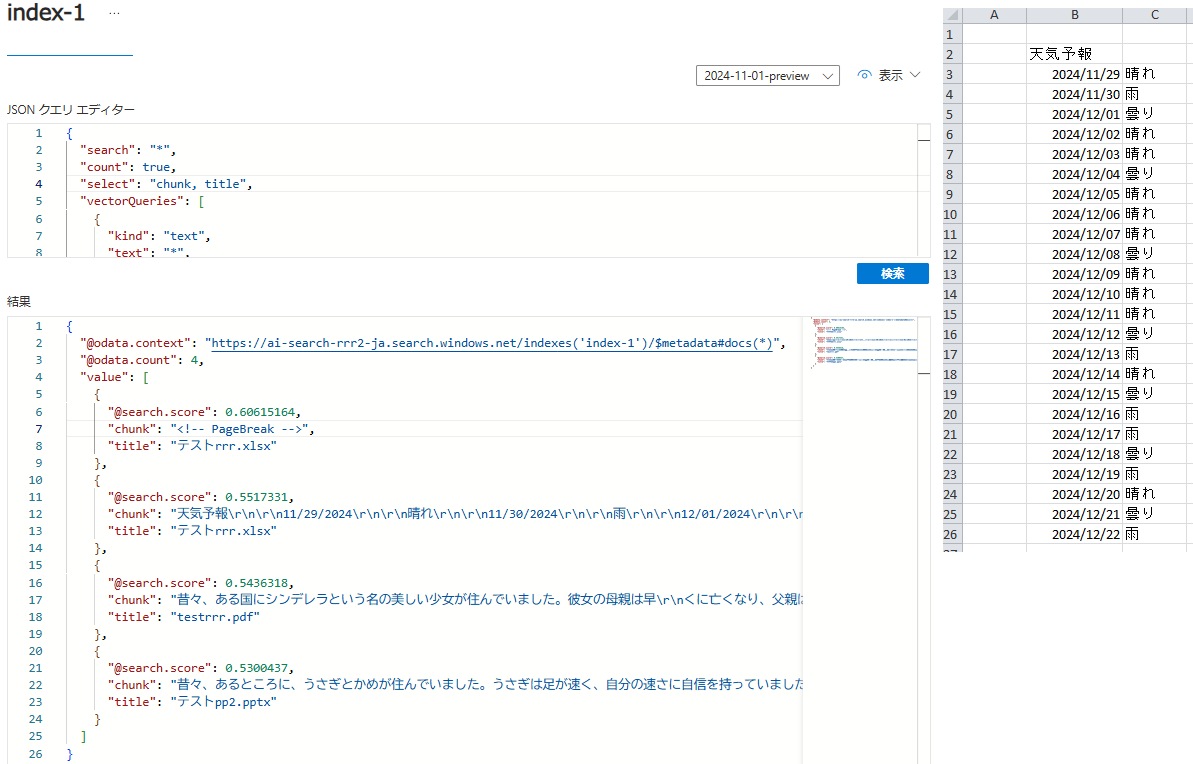Click the うさぎとかめ chunk text in results
This screenshot has height=764, width=1193.
486,684
